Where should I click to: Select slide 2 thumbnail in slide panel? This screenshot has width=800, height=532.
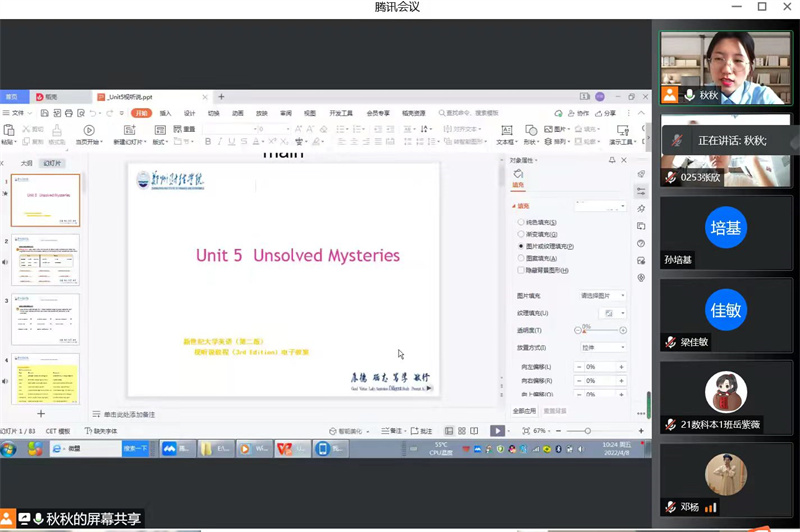click(45, 260)
